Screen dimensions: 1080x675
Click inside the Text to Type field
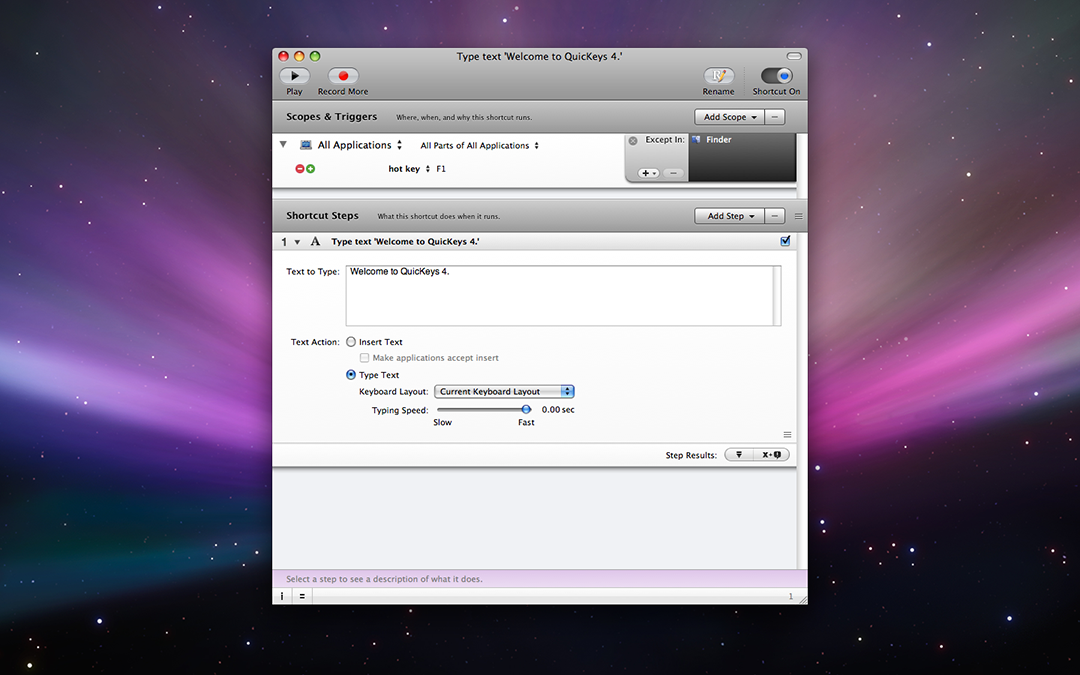[559, 295]
